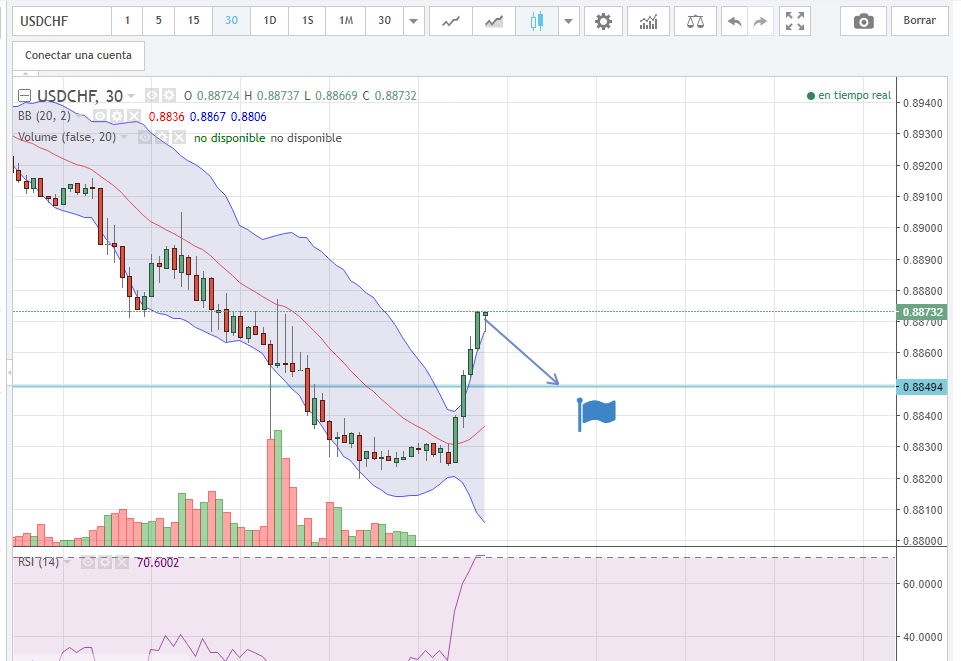
Task: Open dropdown next to Volume (false, 20)
Action: point(124,137)
